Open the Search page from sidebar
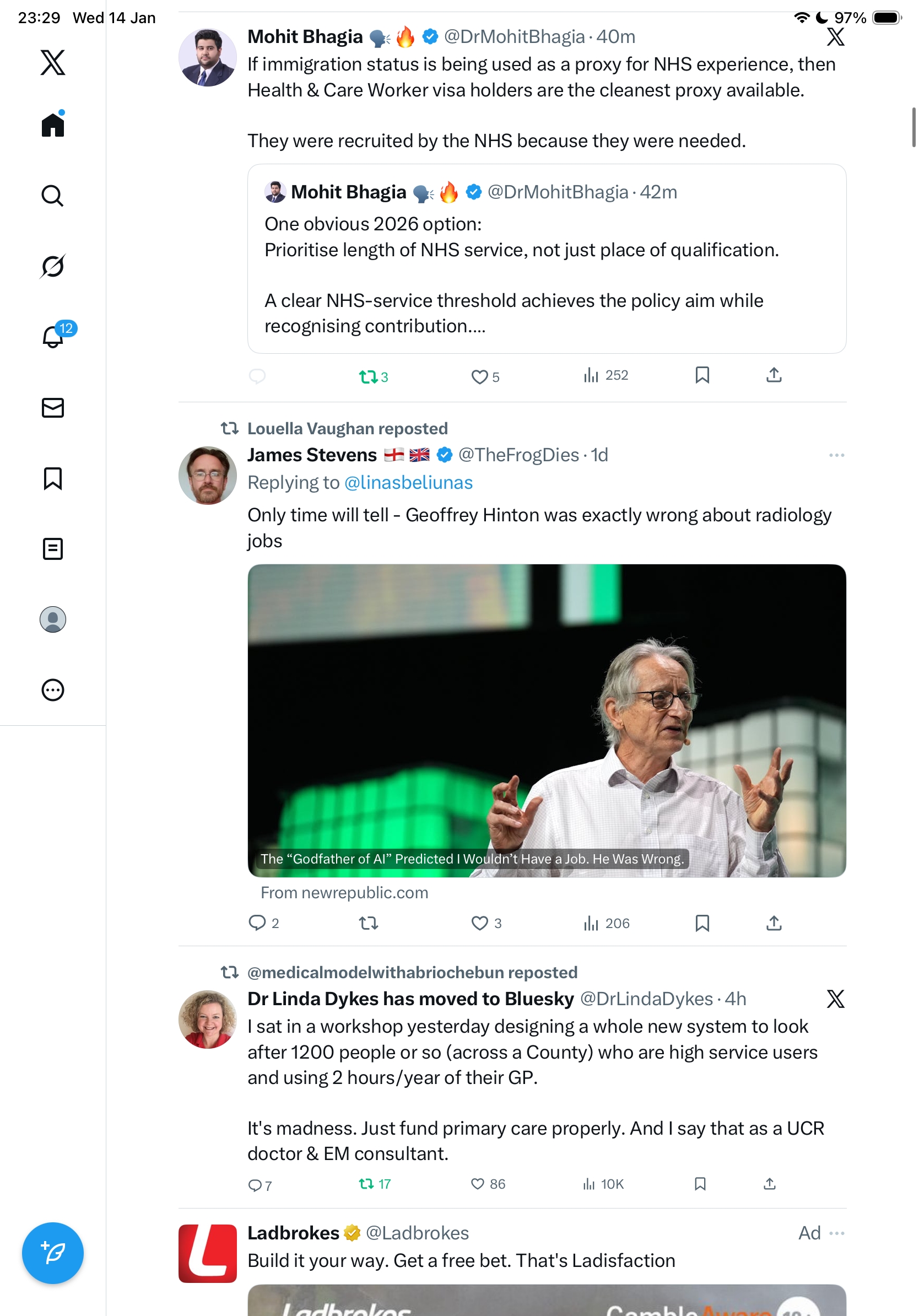919x1316 pixels. pyautogui.click(x=53, y=196)
